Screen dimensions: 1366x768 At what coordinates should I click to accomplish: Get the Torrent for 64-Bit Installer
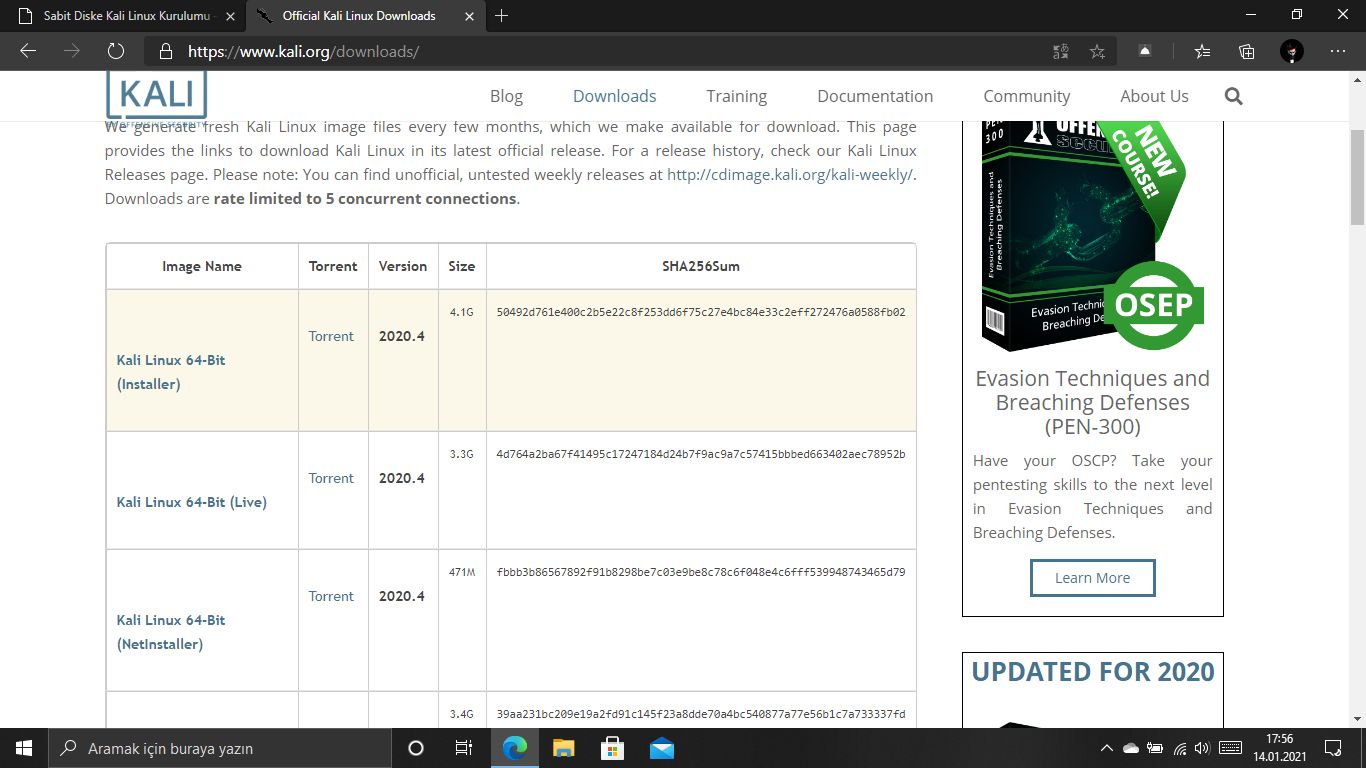point(331,336)
